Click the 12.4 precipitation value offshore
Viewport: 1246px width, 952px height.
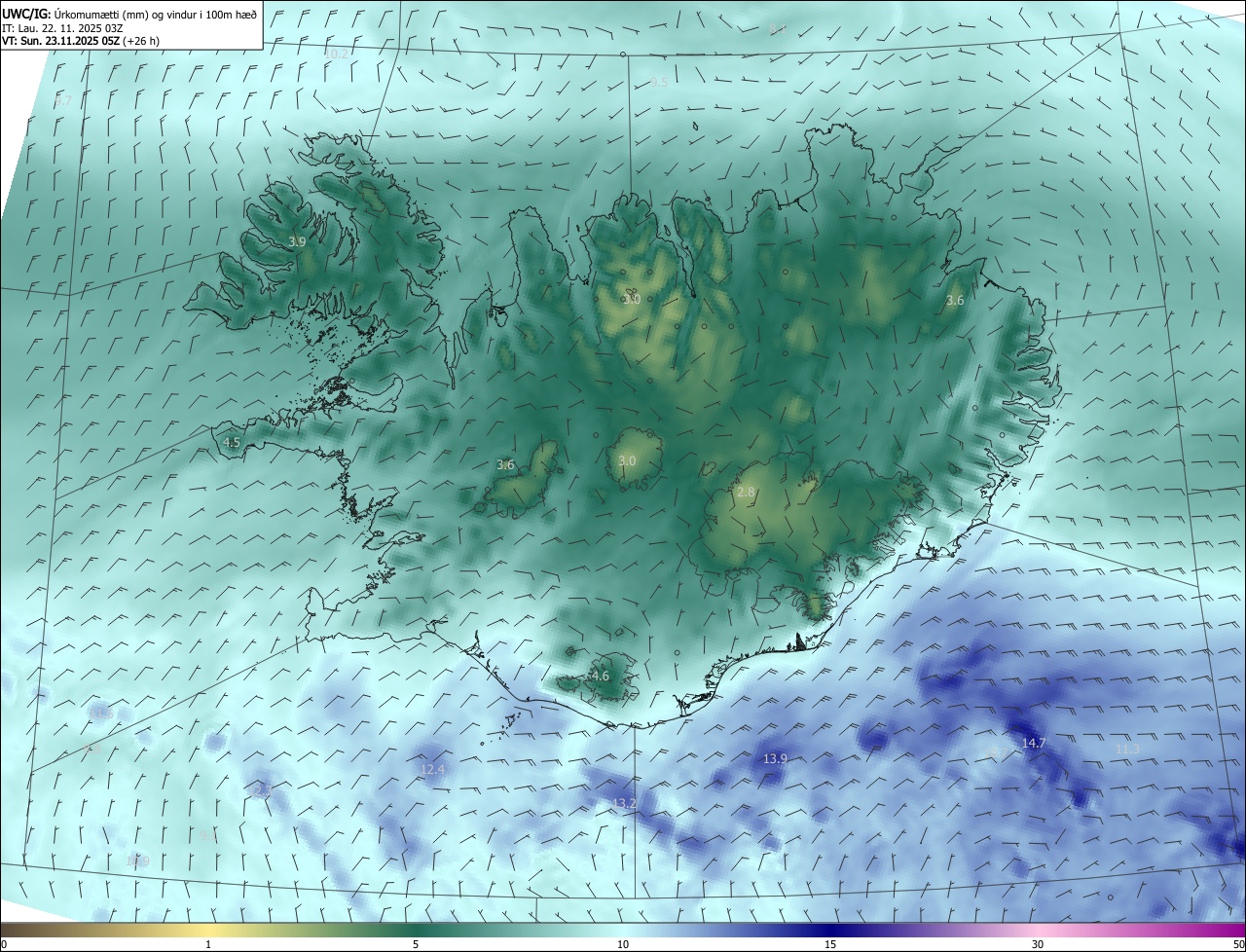(x=432, y=769)
